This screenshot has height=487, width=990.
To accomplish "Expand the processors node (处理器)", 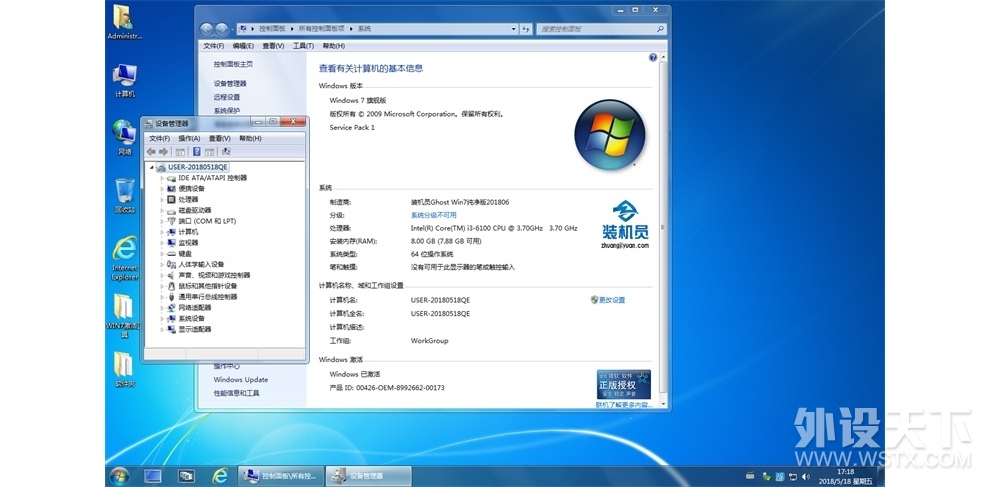I will click(x=162, y=200).
